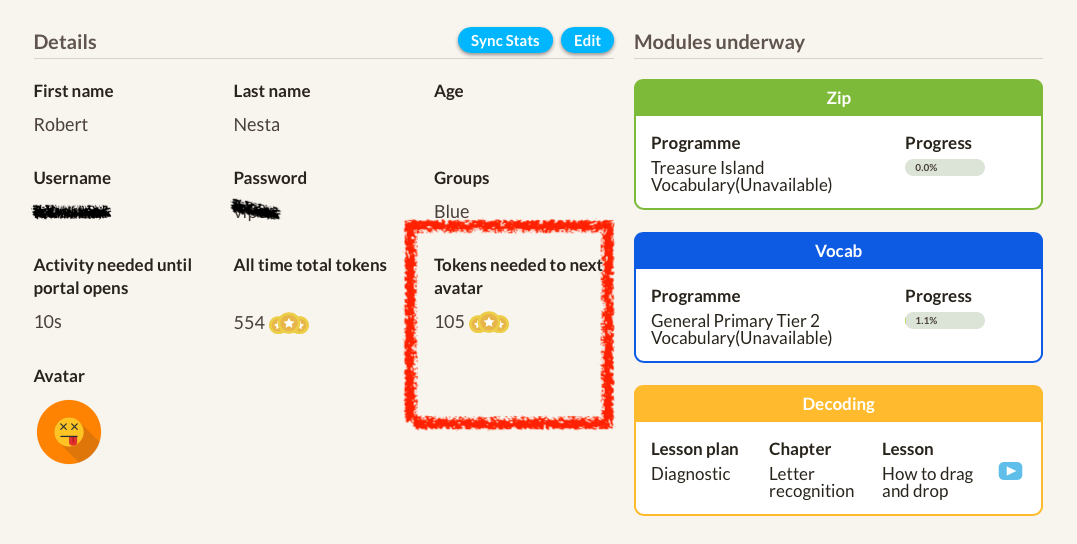Select the yellow Decoding module header
Screen dimensions: 1077x544
tap(838, 404)
